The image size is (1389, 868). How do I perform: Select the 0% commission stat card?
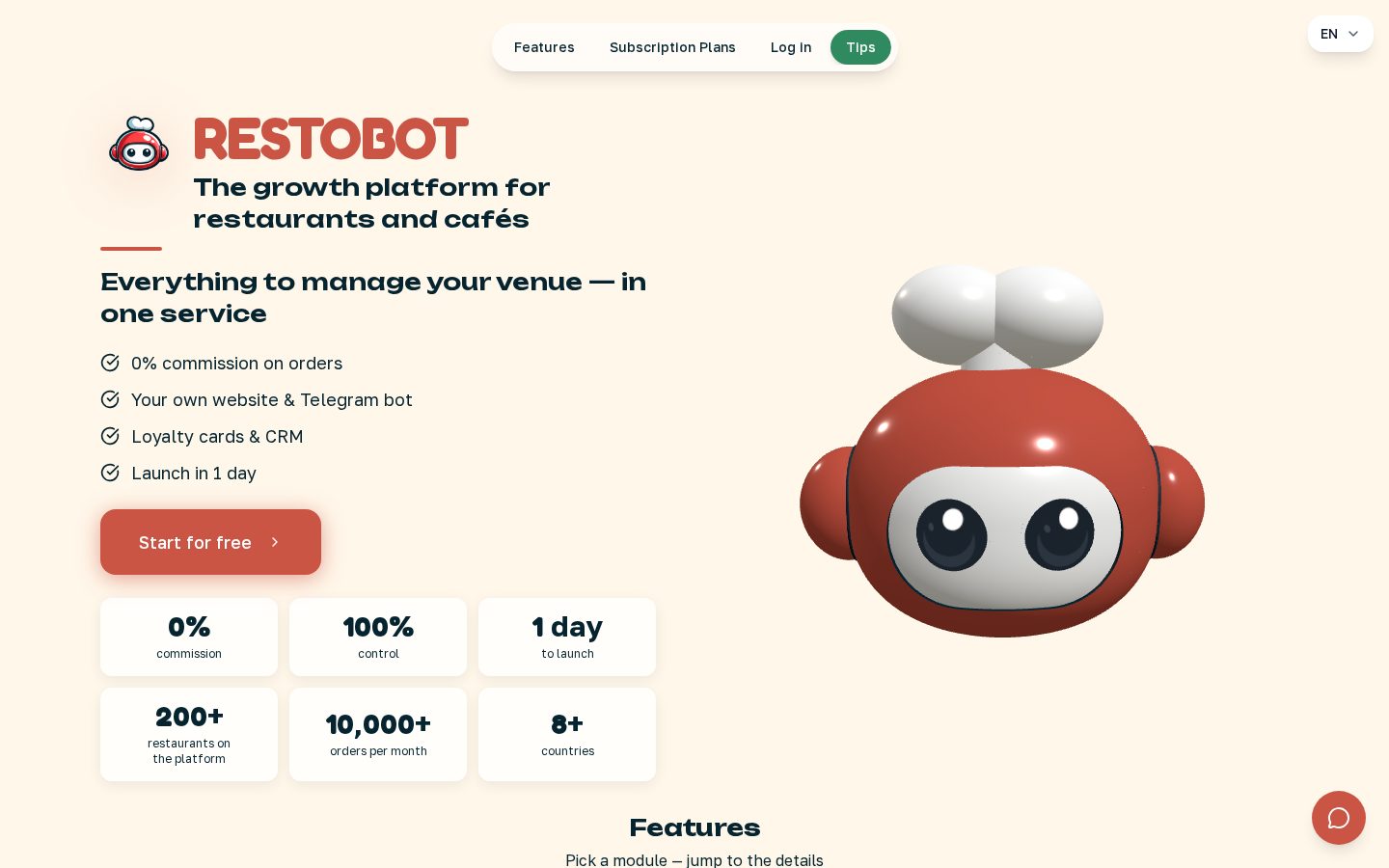pos(189,637)
